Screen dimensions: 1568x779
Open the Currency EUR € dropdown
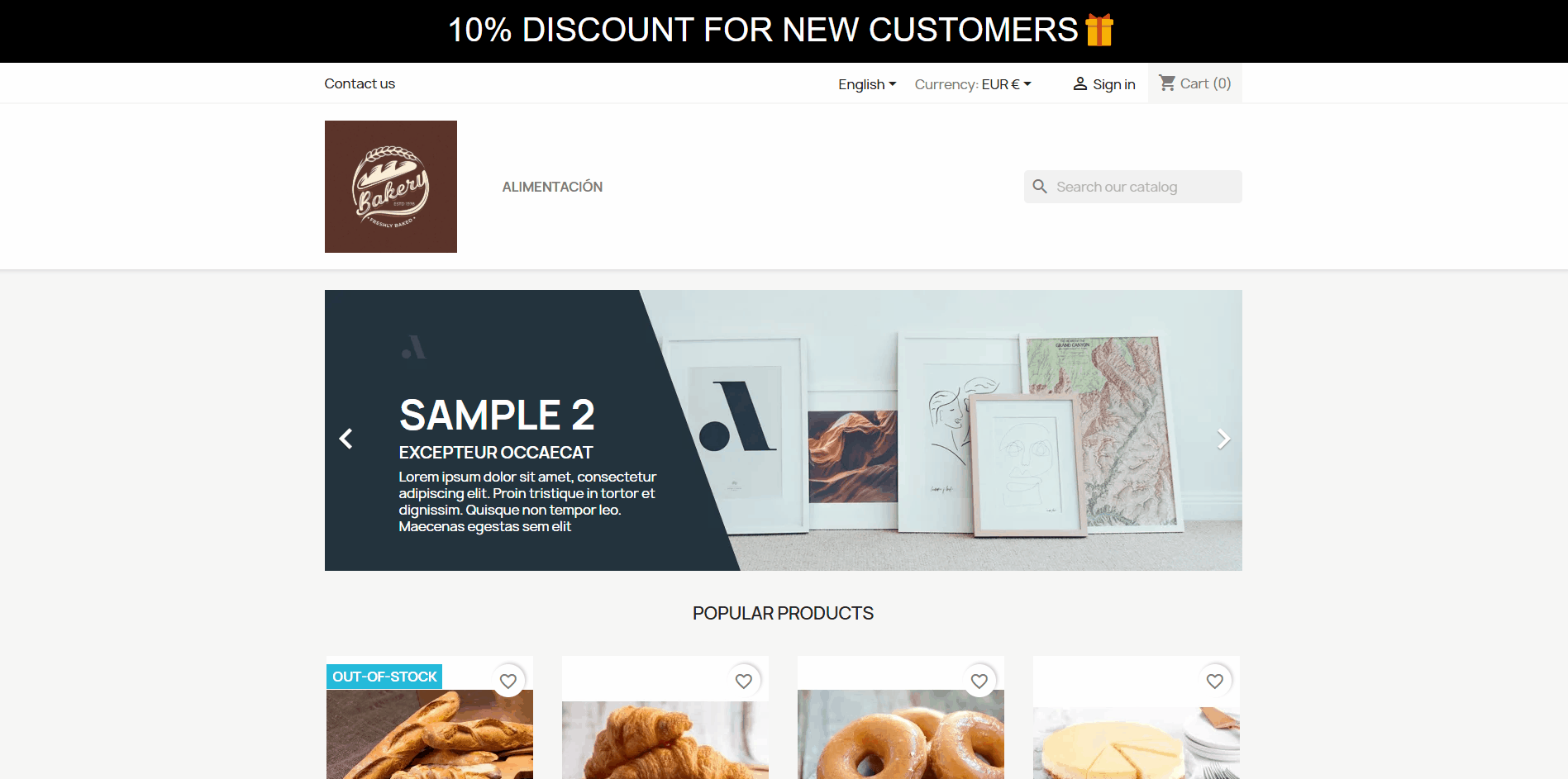pos(973,84)
